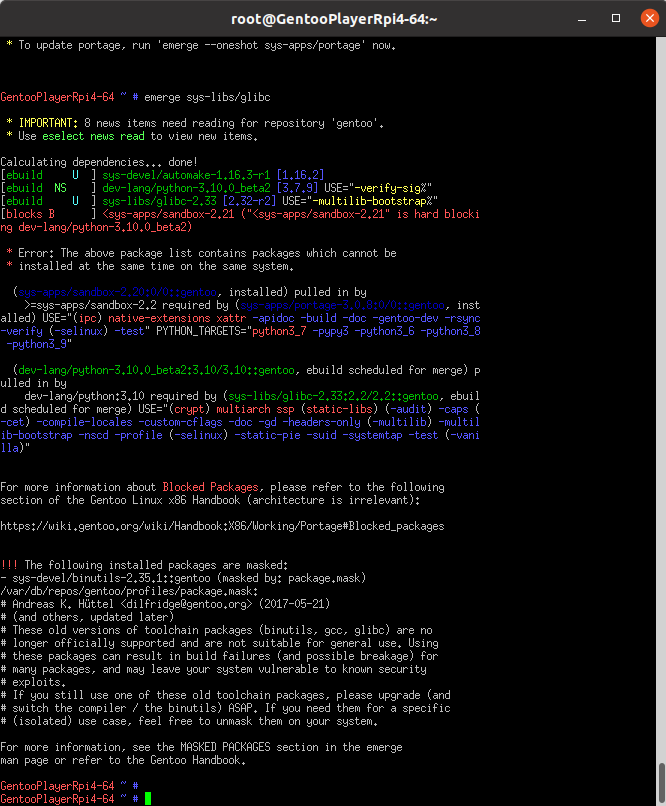Click '[1.16.2]' old version text
666x806 pixels.
(300, 175)
